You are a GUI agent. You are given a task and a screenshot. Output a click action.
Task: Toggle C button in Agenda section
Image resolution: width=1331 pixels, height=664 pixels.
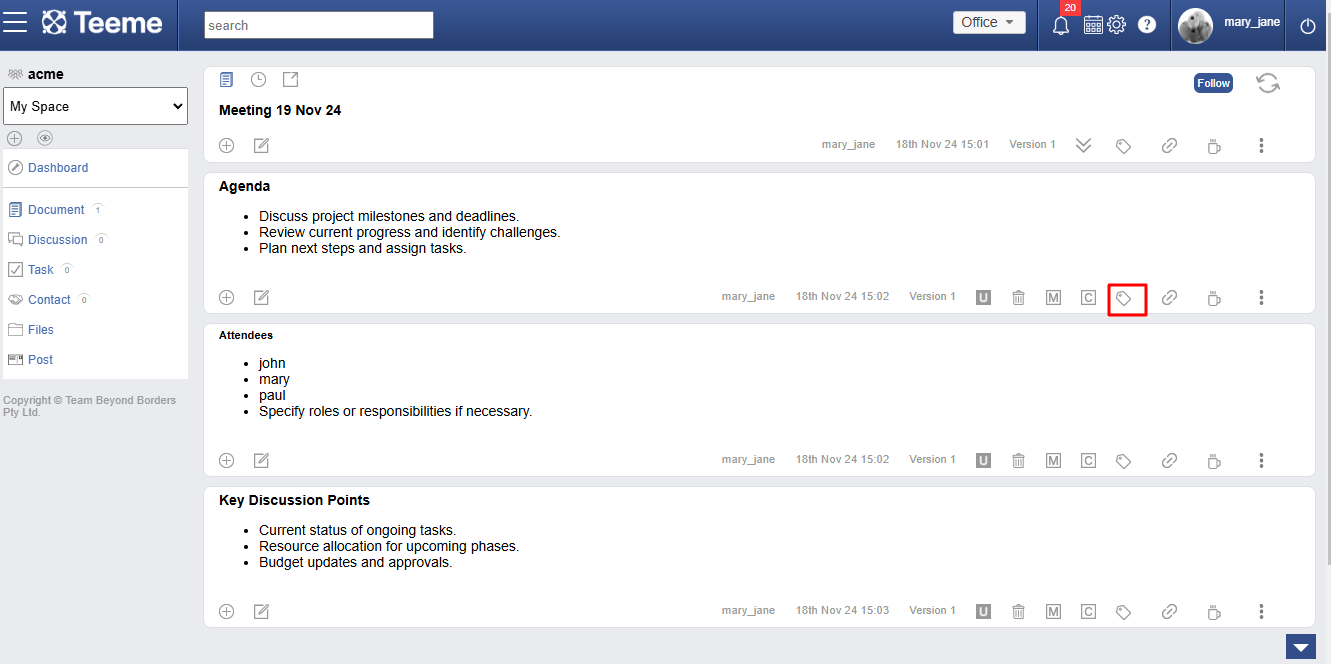point(1088,297)
